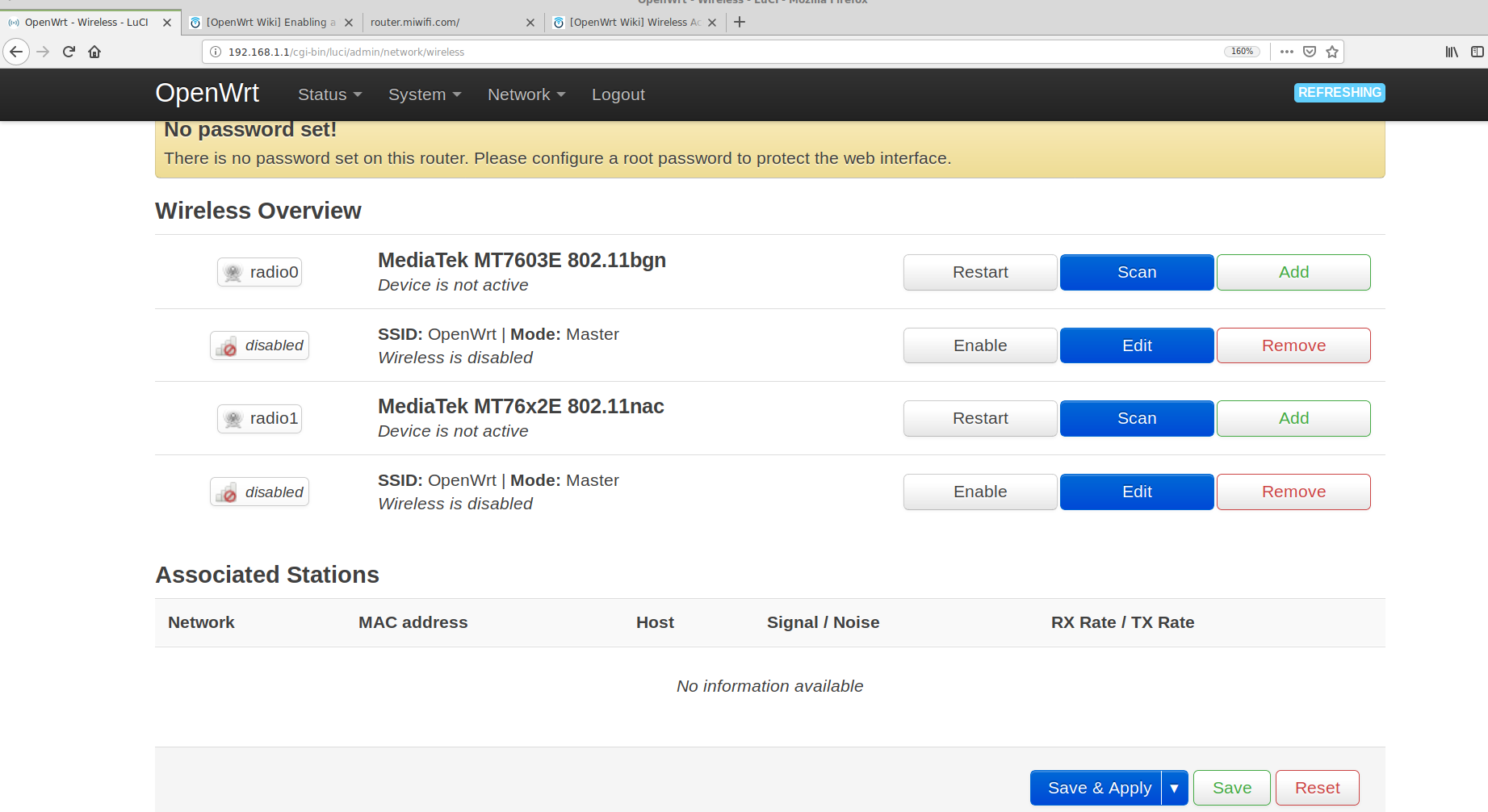Restart the radio0 MT7603E device
Screen dimensions: 1488x812
coord(980,272)
